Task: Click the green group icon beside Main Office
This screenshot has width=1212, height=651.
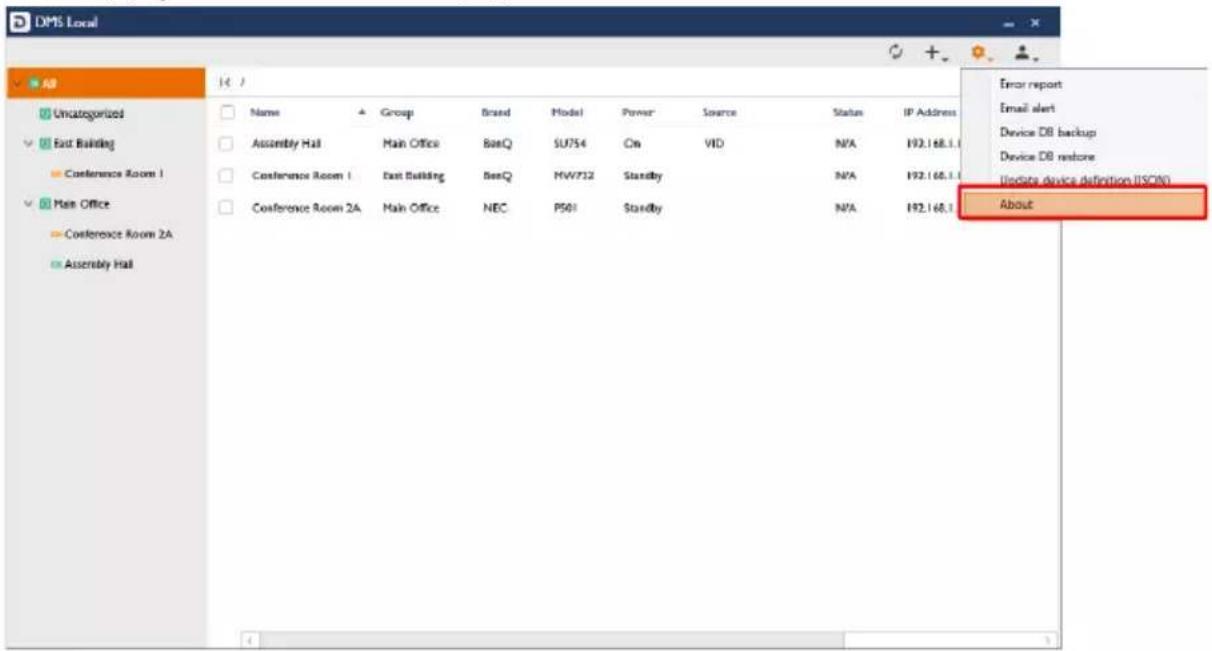Action: pyautogui.click(x=43, y=204)
